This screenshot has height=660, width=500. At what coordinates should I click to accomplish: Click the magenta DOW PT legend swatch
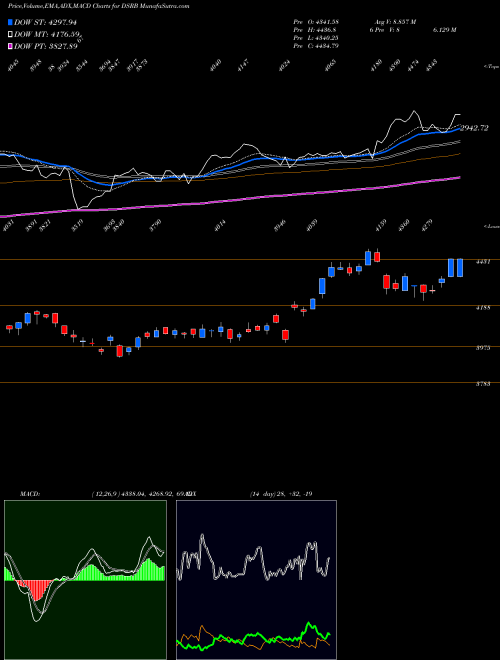pyautogui.click(x=11, y=46)
